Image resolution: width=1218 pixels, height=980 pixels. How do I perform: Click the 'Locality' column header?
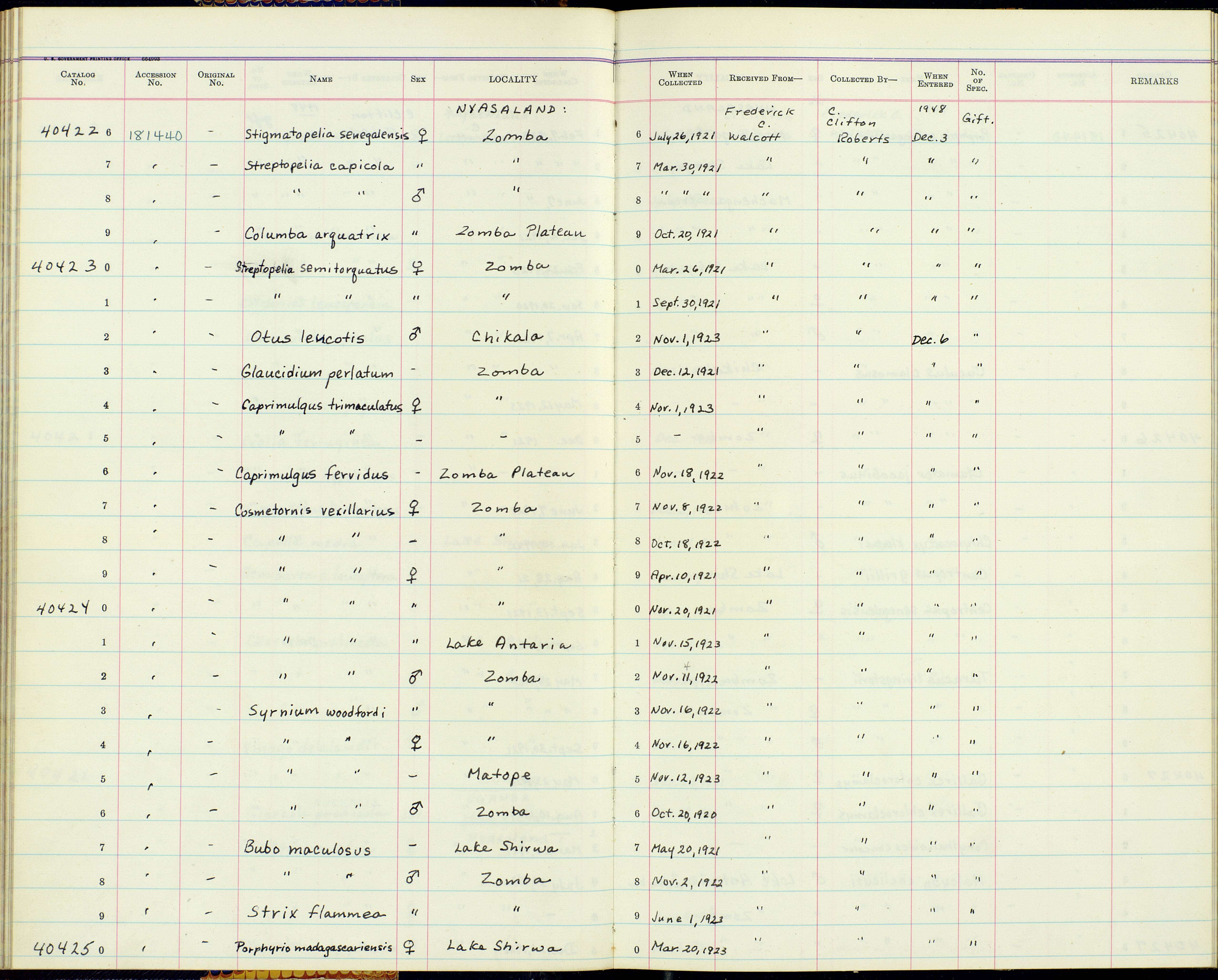[512, 79]
